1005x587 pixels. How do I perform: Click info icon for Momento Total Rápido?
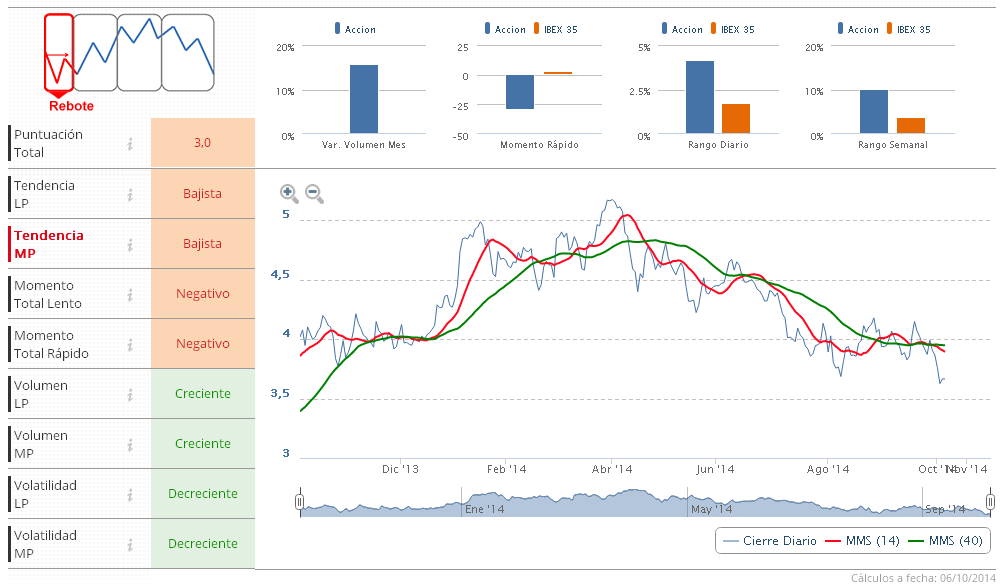pyautogui.click(x=130, y=344)
